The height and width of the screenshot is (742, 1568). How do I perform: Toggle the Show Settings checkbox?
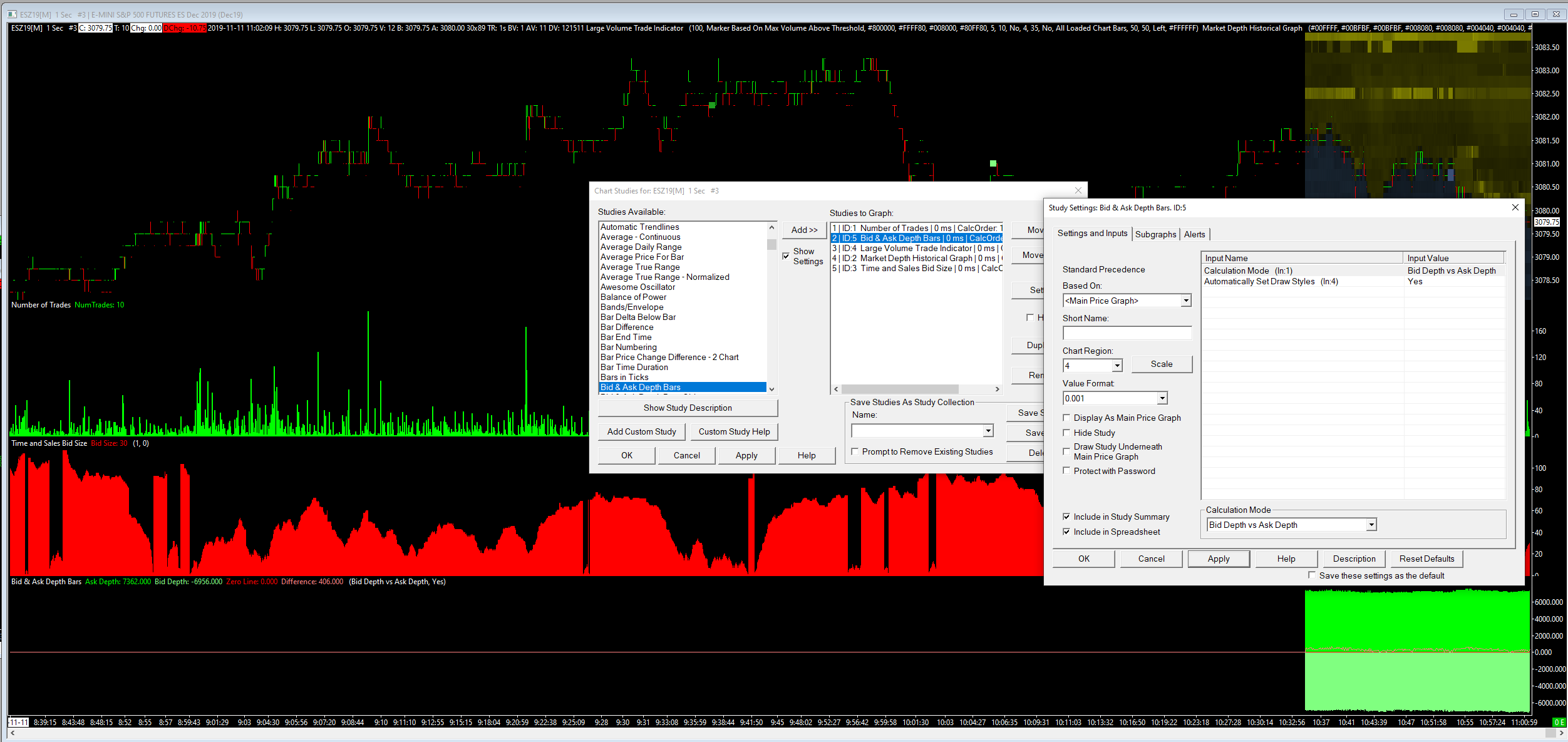pos(786,256)
